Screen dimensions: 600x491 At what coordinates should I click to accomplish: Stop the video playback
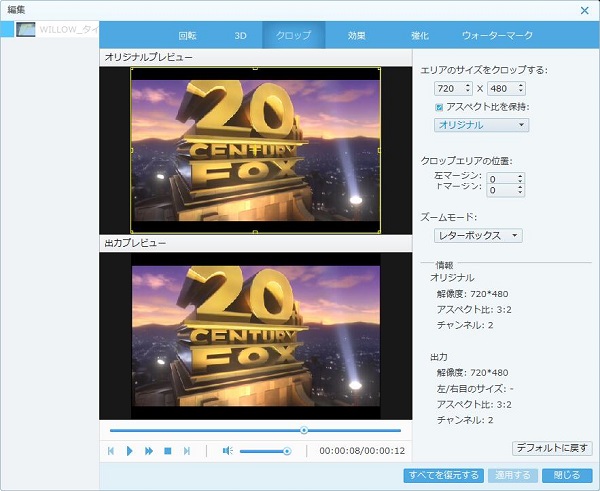point(168,451)
